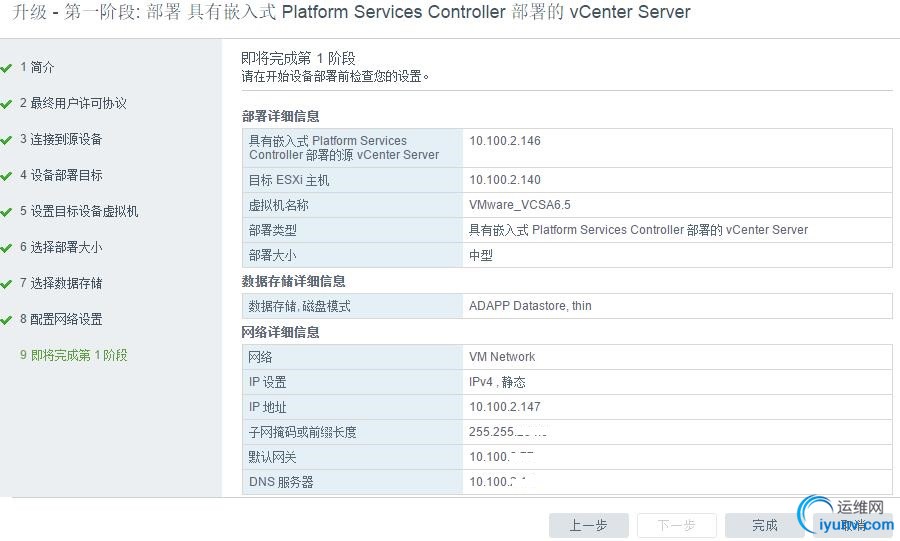The height and width of the screenshot is (541, 900).
Task: Go to step 7 选择数据存储
Action: tap(61, 283)
